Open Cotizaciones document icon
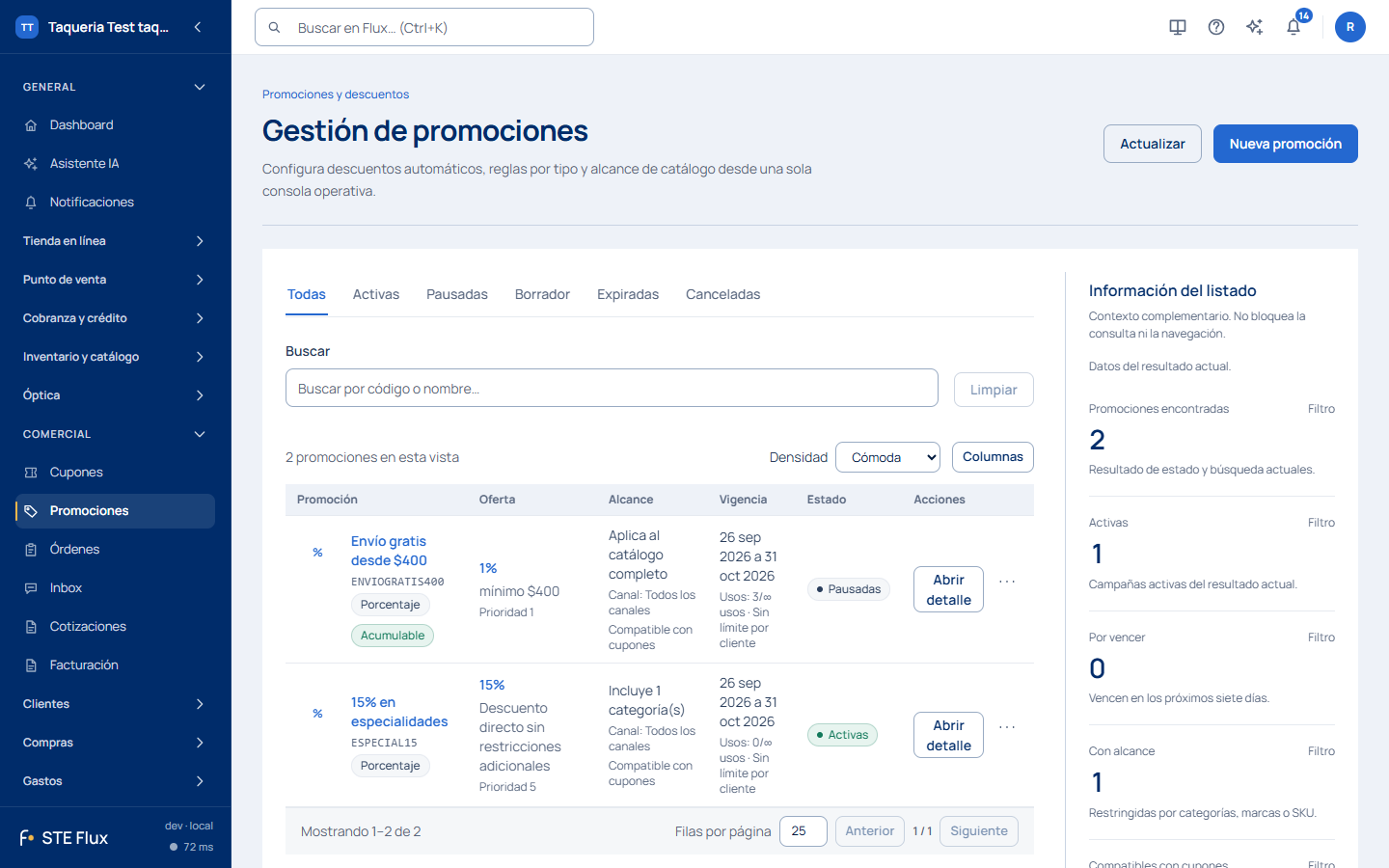Image resolution: width=1389 pixels, height=868 pixels. (31, 627)
